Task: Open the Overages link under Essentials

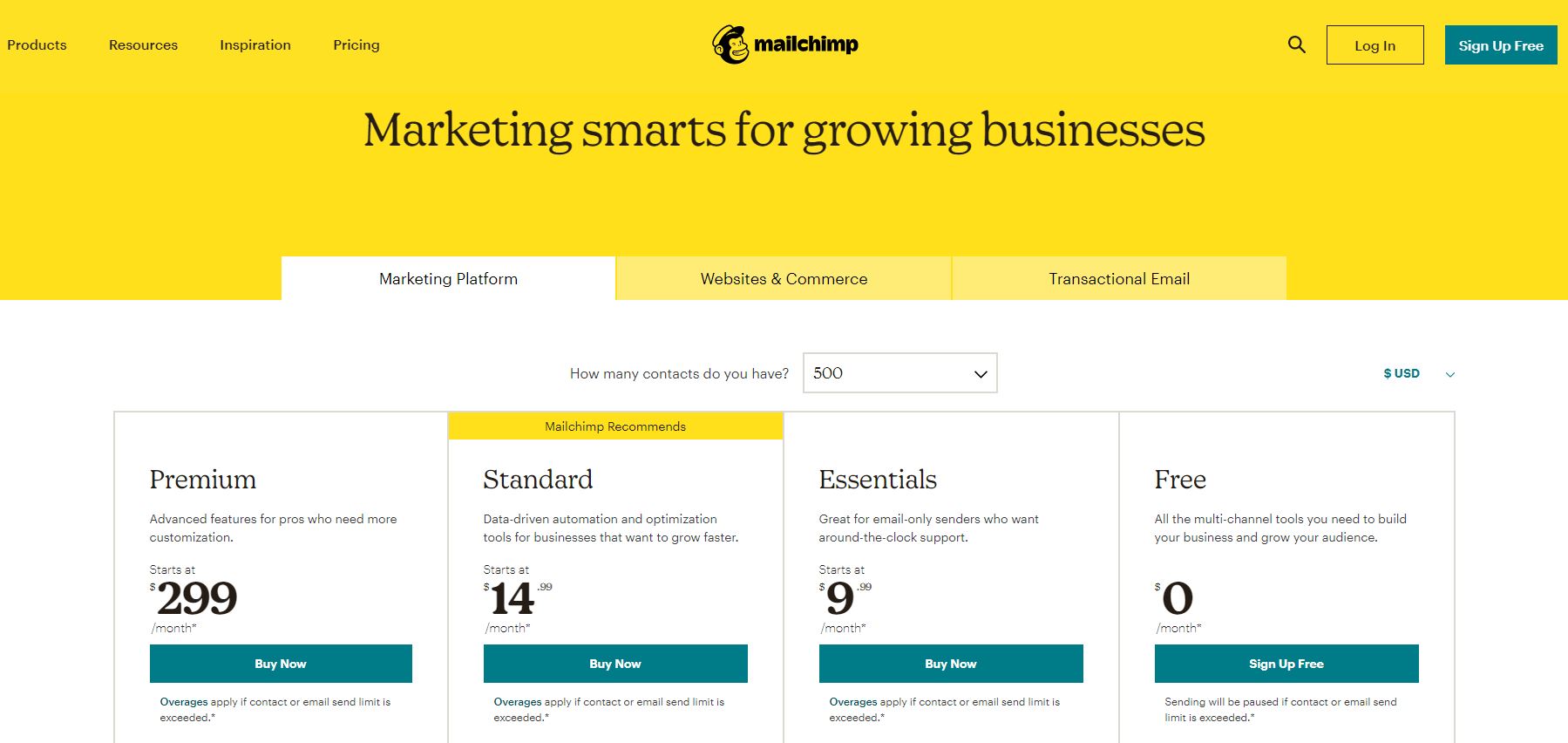Action: coord(853,702)
